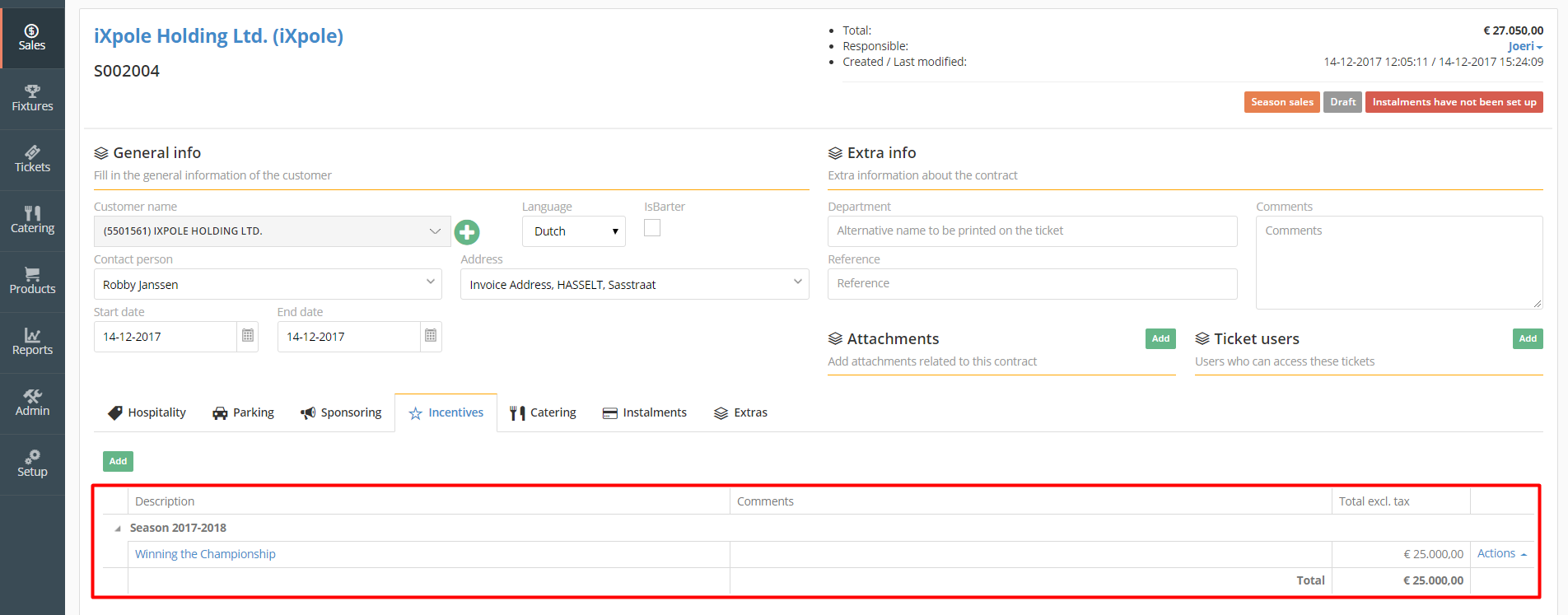The image size is (1568, 615).
Task: Open the Winning the Championship incentive
Action: (205, 554)
